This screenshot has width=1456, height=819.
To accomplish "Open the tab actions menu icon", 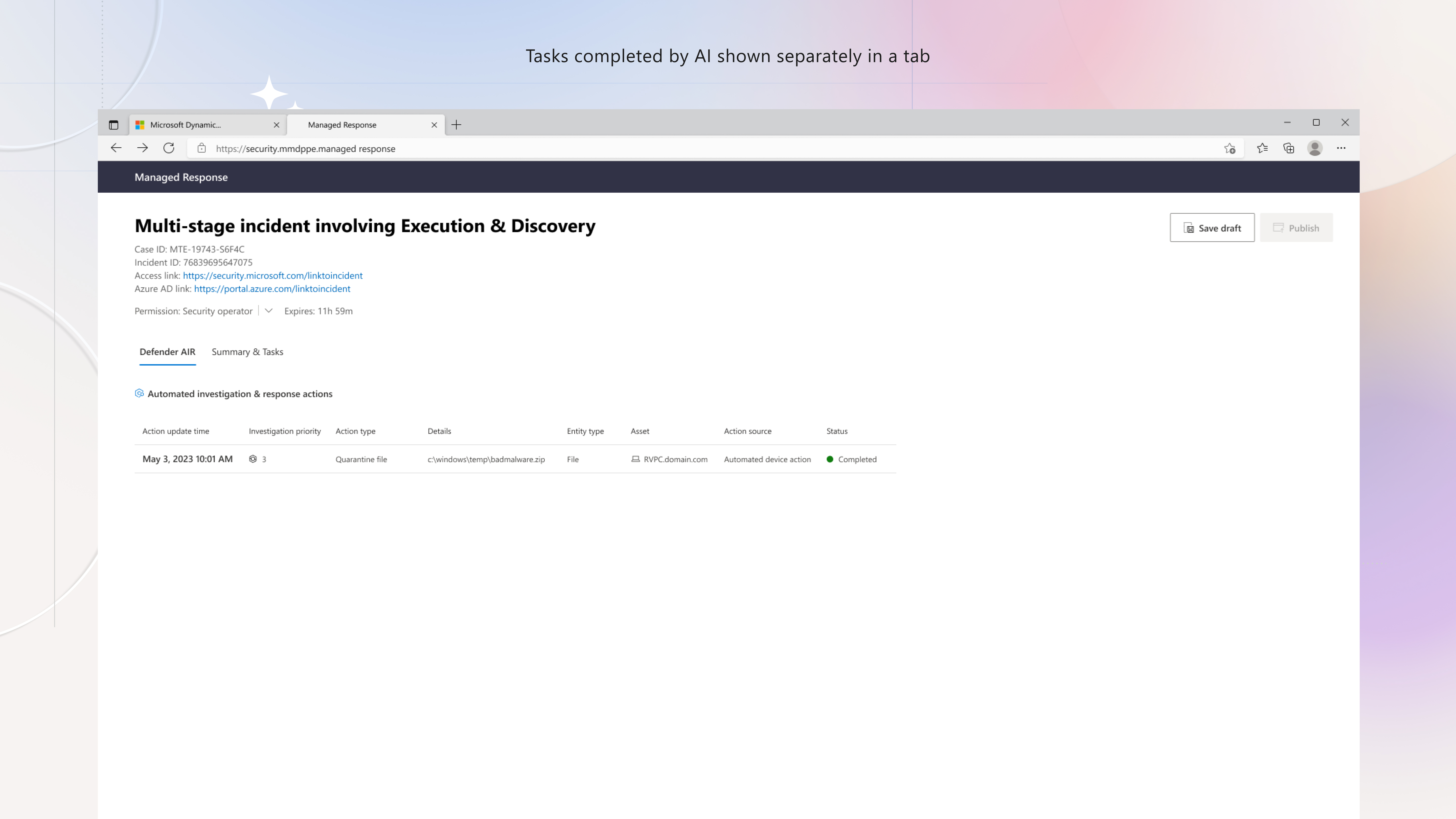I will tap(113, 125).
